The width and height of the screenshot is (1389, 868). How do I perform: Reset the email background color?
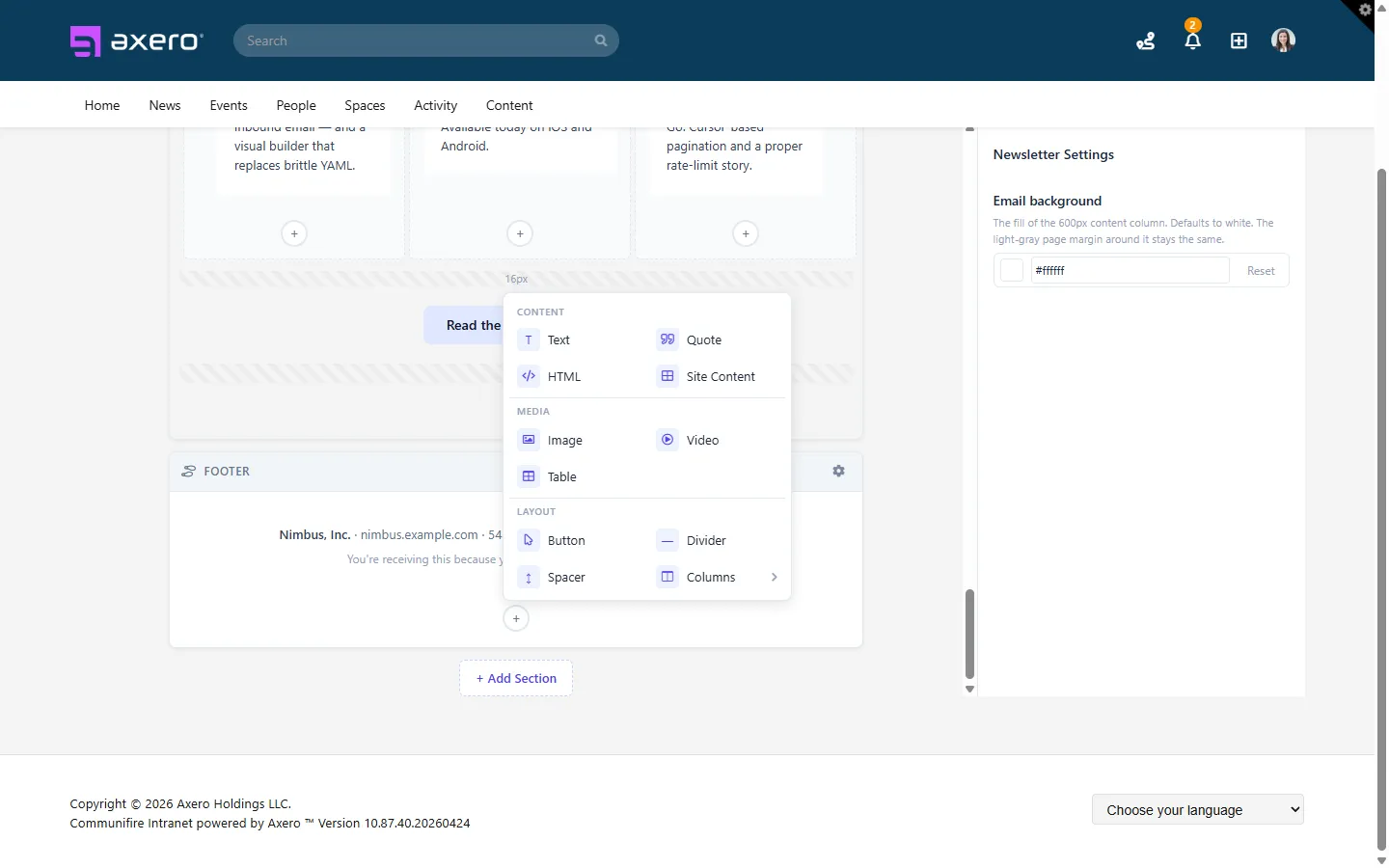tap(1261, 271)
